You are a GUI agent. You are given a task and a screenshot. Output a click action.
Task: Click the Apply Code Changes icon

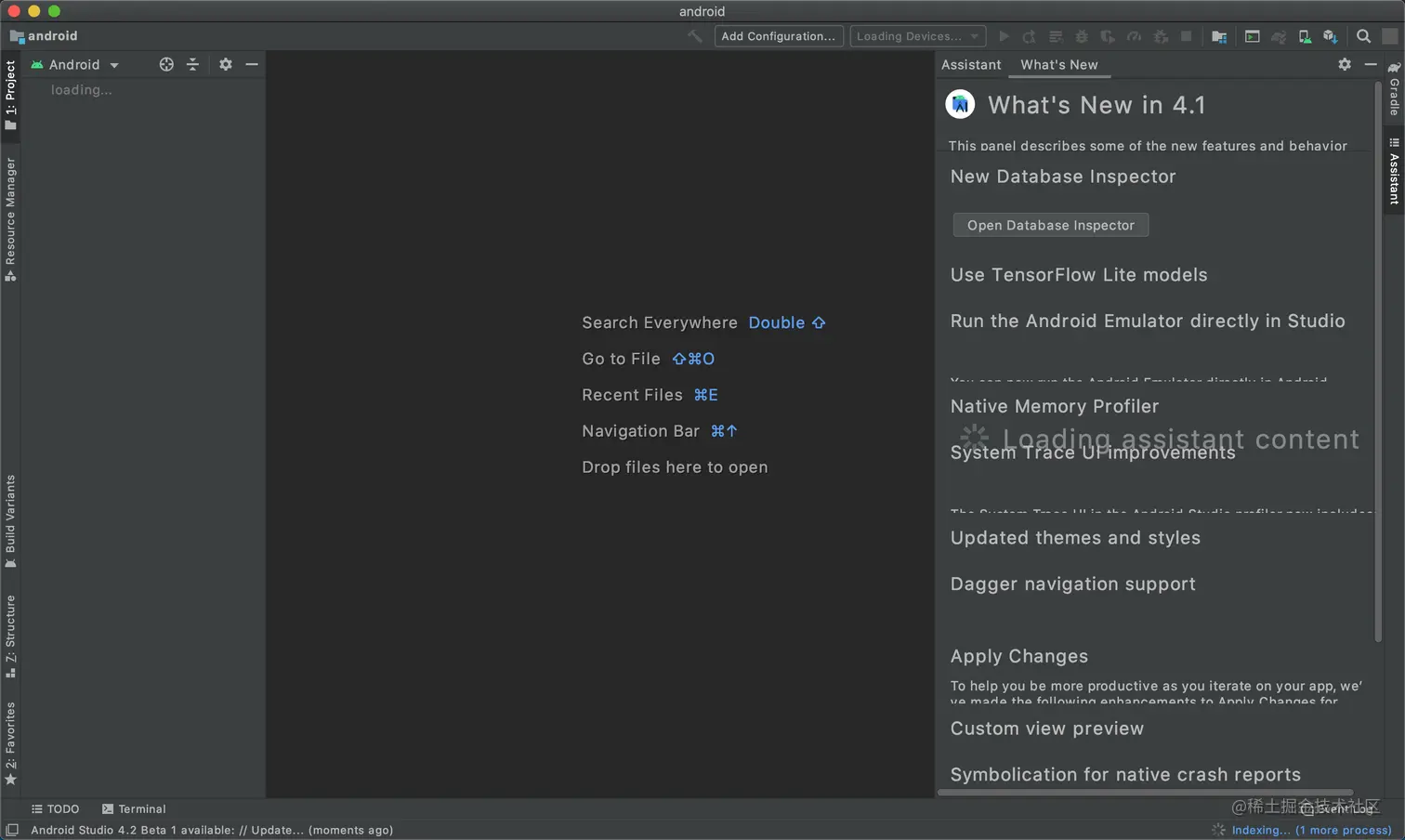pos(1056,36)
